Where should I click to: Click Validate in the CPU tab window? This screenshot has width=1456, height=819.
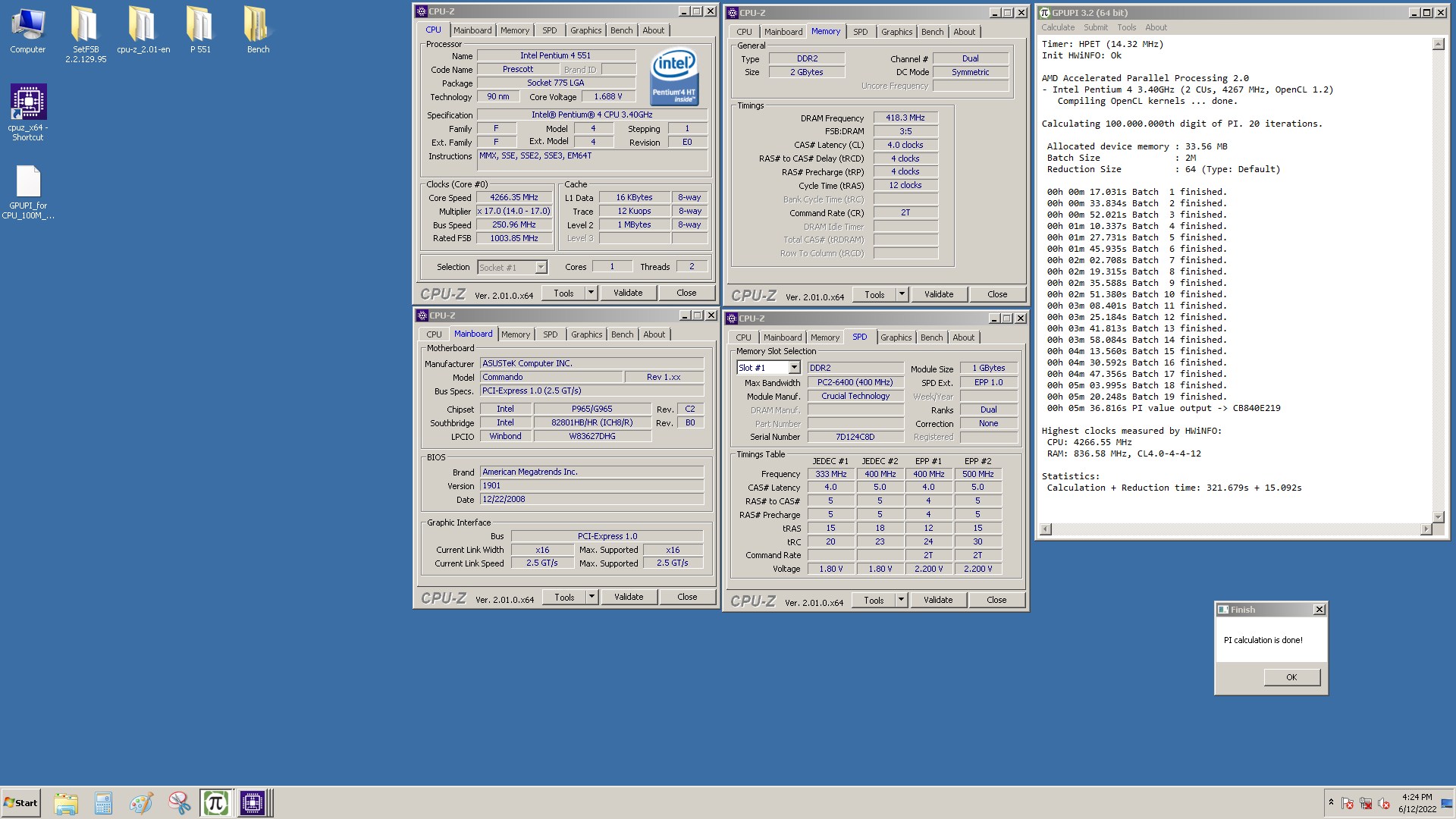pyautogui.click(x=628, y=293)
